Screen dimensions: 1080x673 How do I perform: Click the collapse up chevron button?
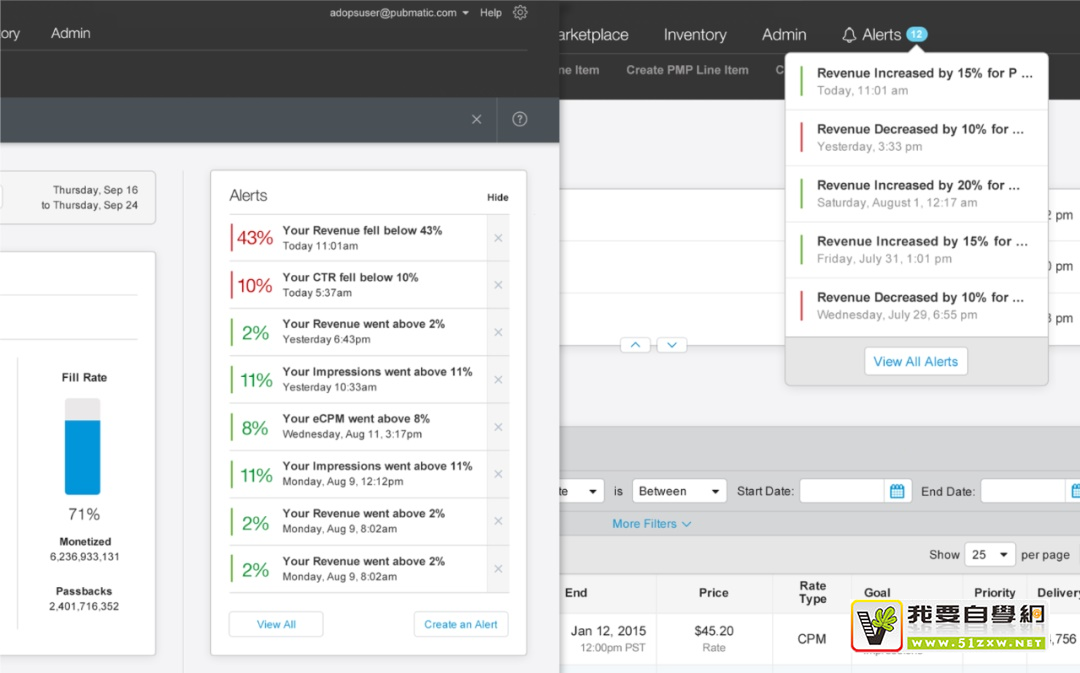click(x=635, y=345)
